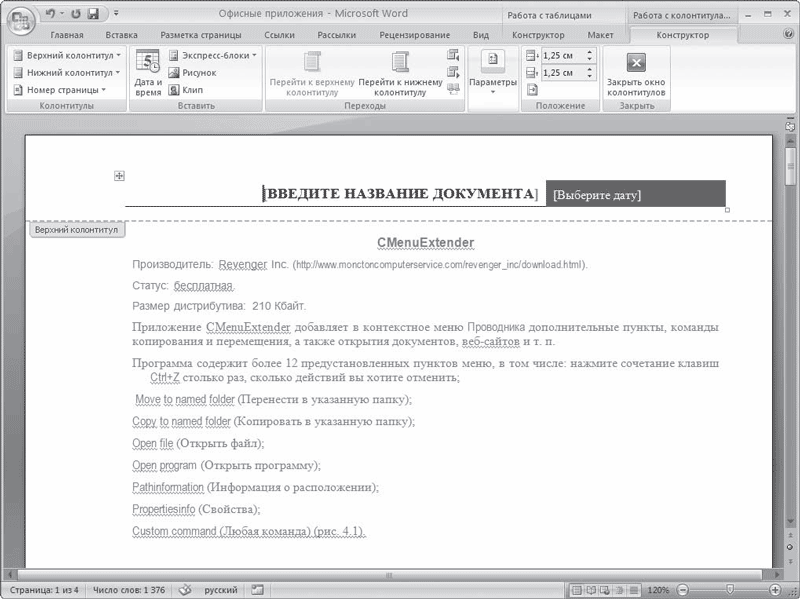Go to previous section icon
800x599 pixels.
point(453,55)
